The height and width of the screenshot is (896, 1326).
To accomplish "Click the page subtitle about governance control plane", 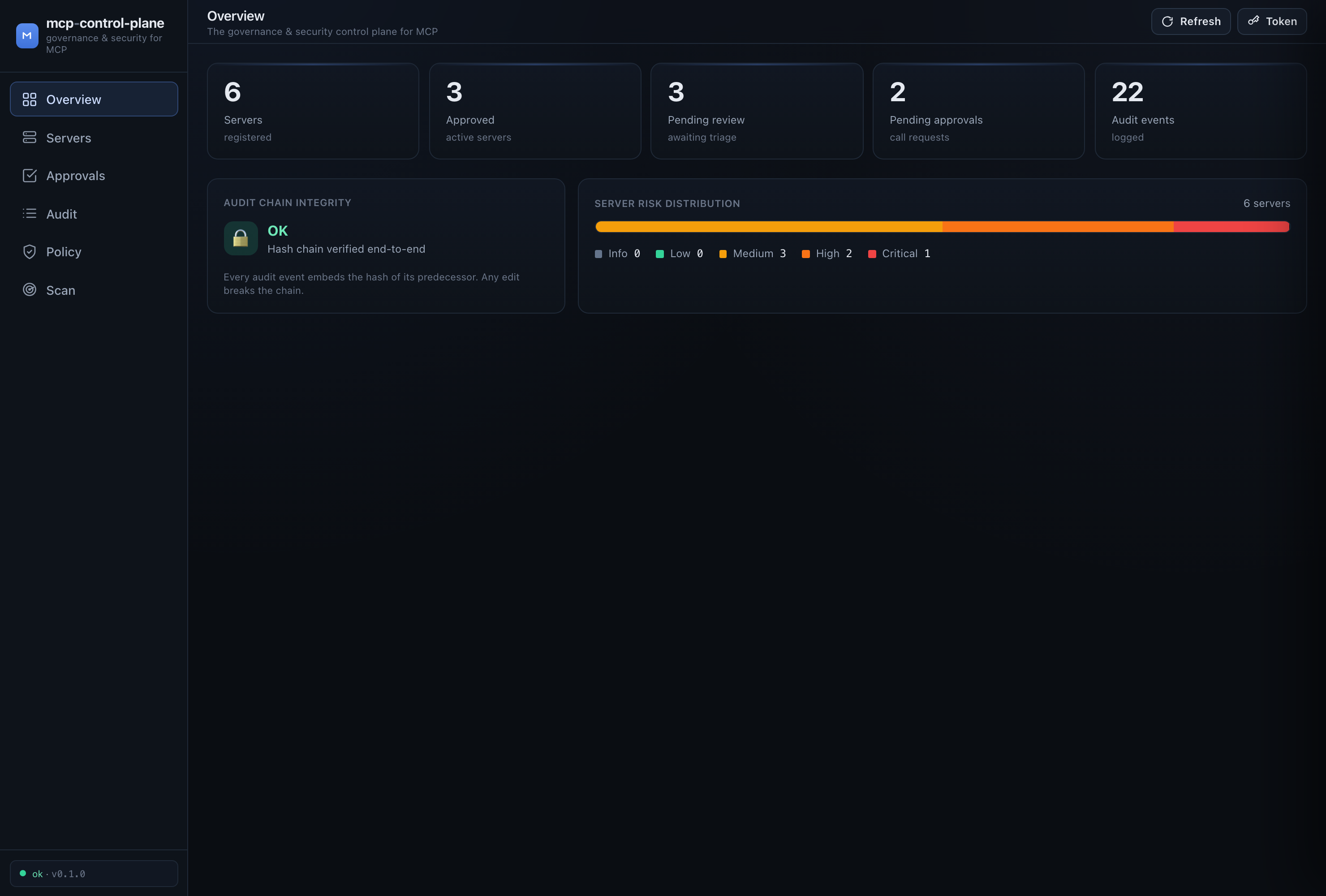I will click(323, 31).
